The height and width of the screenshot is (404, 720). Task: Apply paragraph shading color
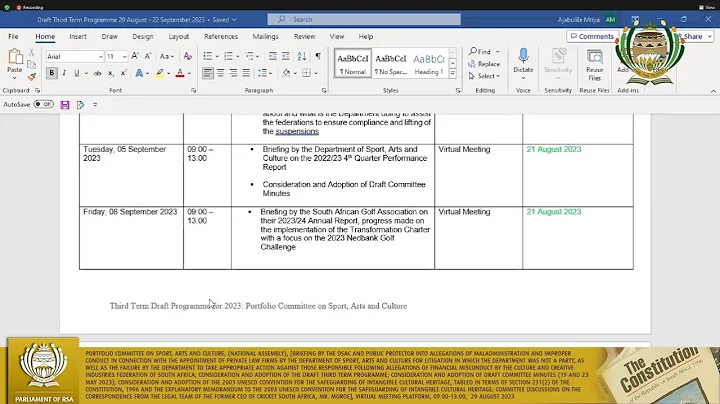pos(286,73)
